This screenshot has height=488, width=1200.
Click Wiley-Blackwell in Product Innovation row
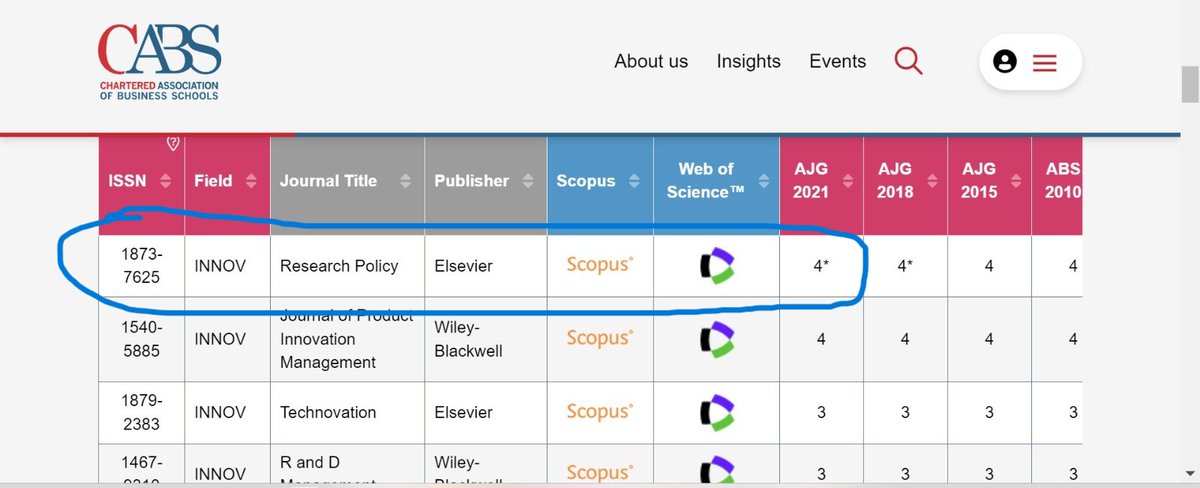tap(468, 339)
